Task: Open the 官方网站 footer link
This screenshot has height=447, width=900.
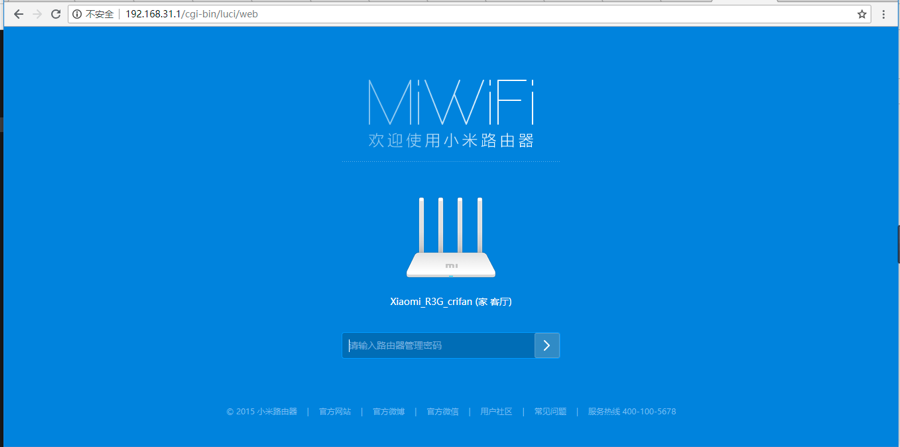Action: (x=335, y=411)
